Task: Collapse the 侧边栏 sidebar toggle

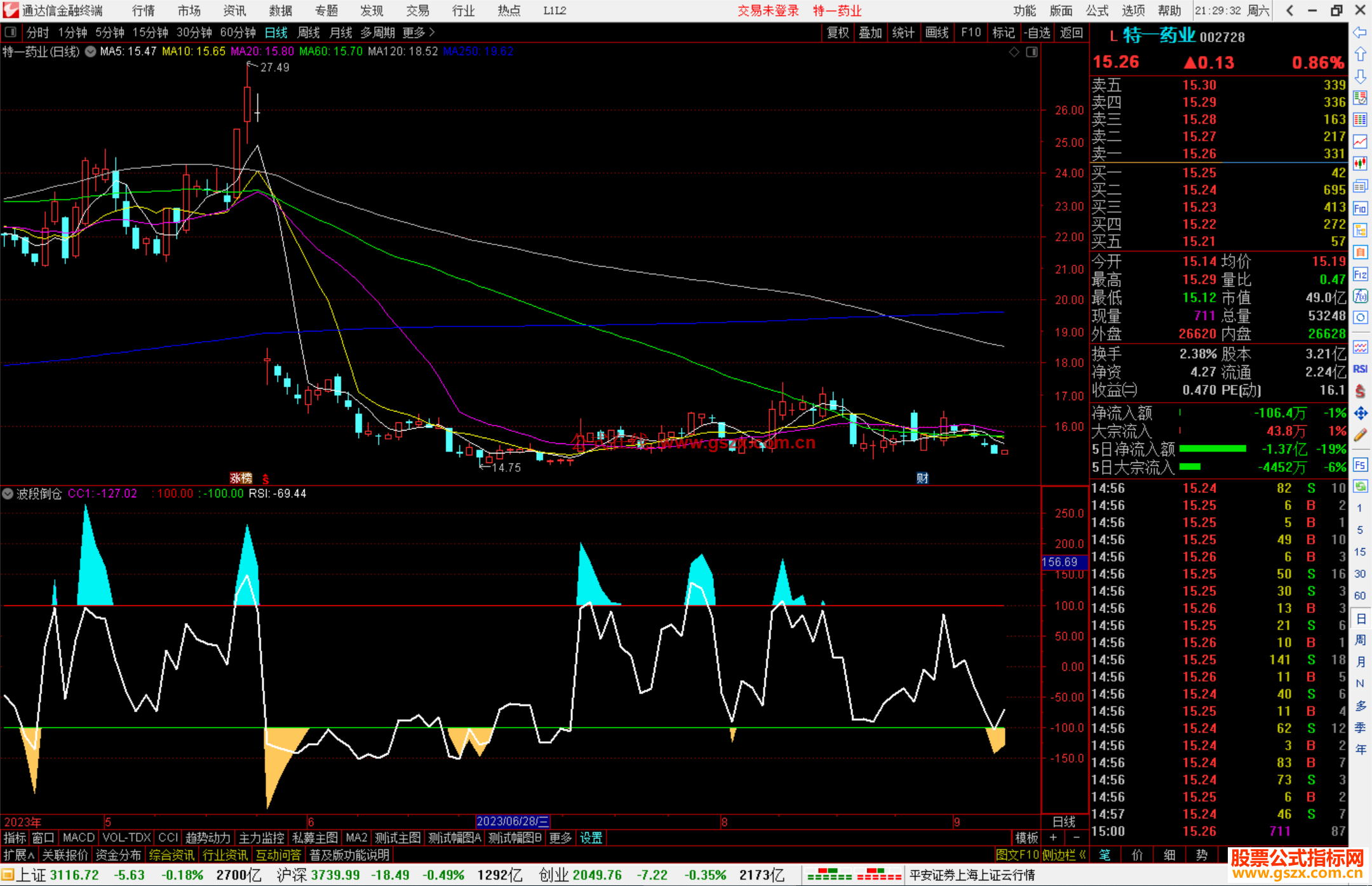Action: click(1064, 855)
